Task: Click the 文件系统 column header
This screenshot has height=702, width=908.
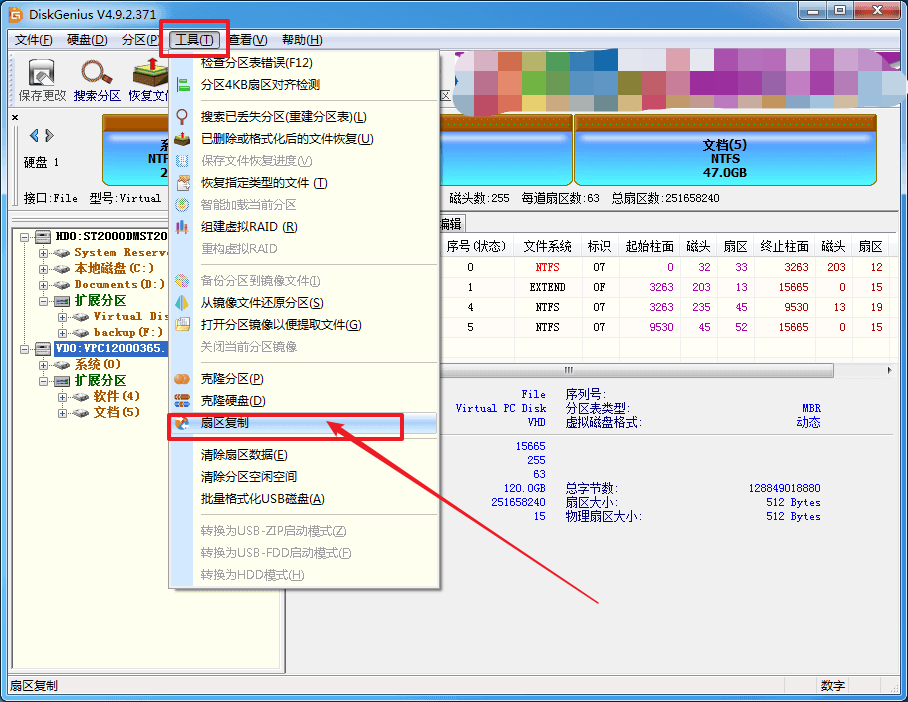Action: click(x=547, y=247)
